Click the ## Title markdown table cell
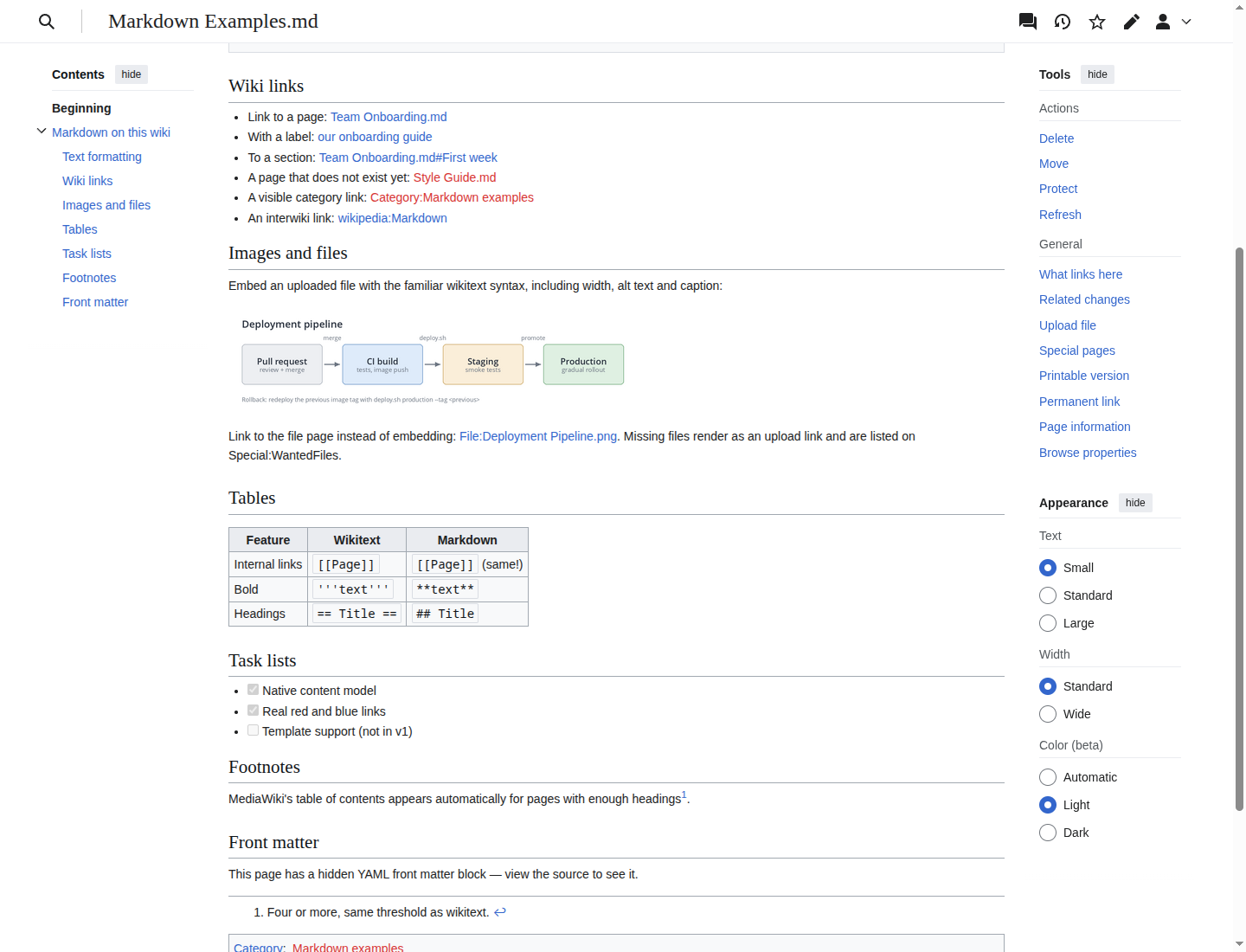Viewport: 1246px width, 952px height. point(467,614)
